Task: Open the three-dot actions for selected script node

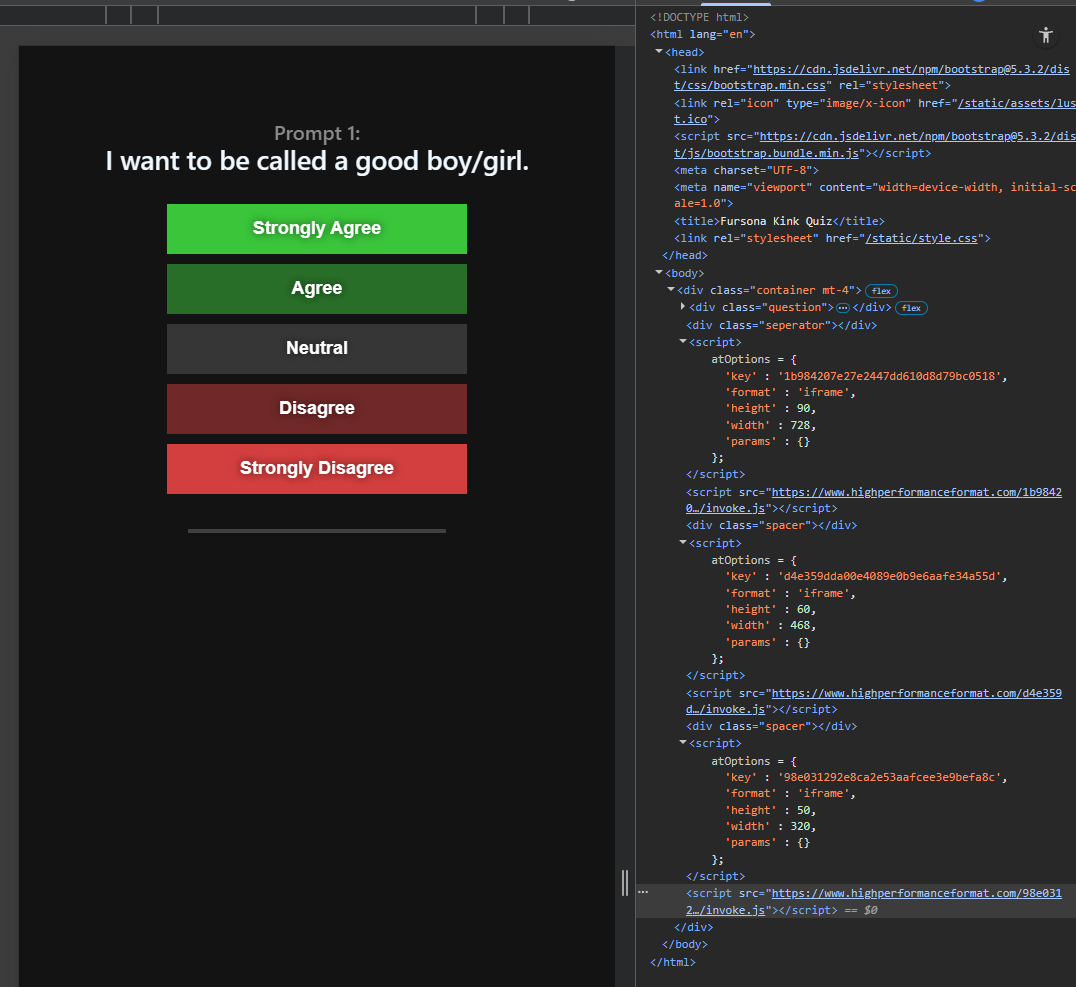Action: [x=643, y=892]
